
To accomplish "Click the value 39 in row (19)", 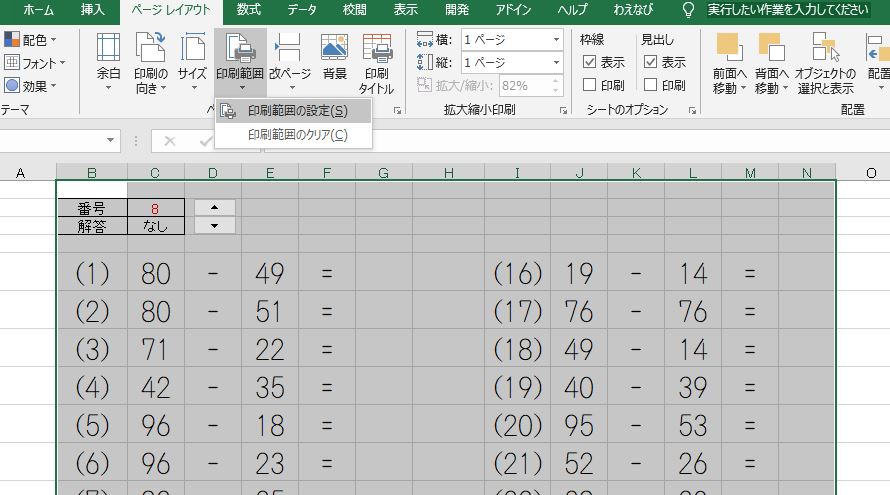I will [693, 387].
